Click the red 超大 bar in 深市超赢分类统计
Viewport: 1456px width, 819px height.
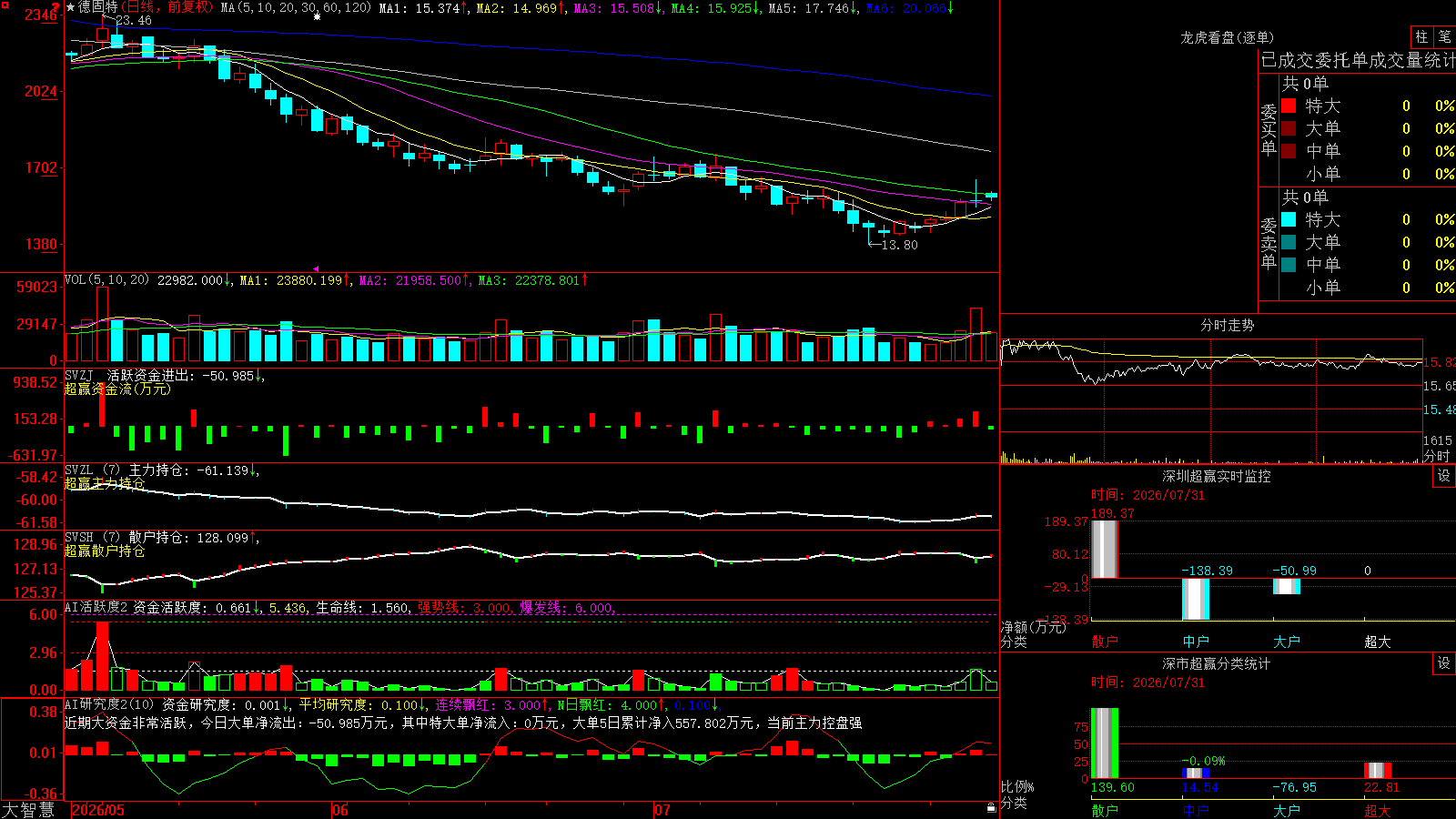pyautogui.click(x=1378, y=771)
